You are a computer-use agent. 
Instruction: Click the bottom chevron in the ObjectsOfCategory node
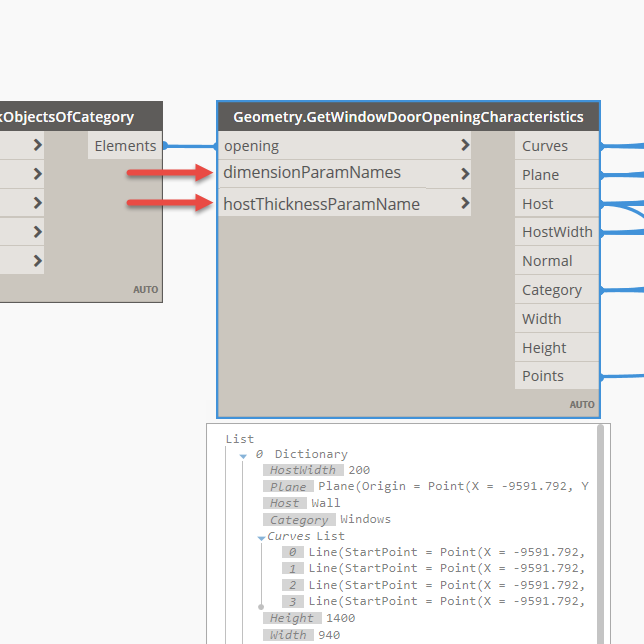tap(37, 261)
